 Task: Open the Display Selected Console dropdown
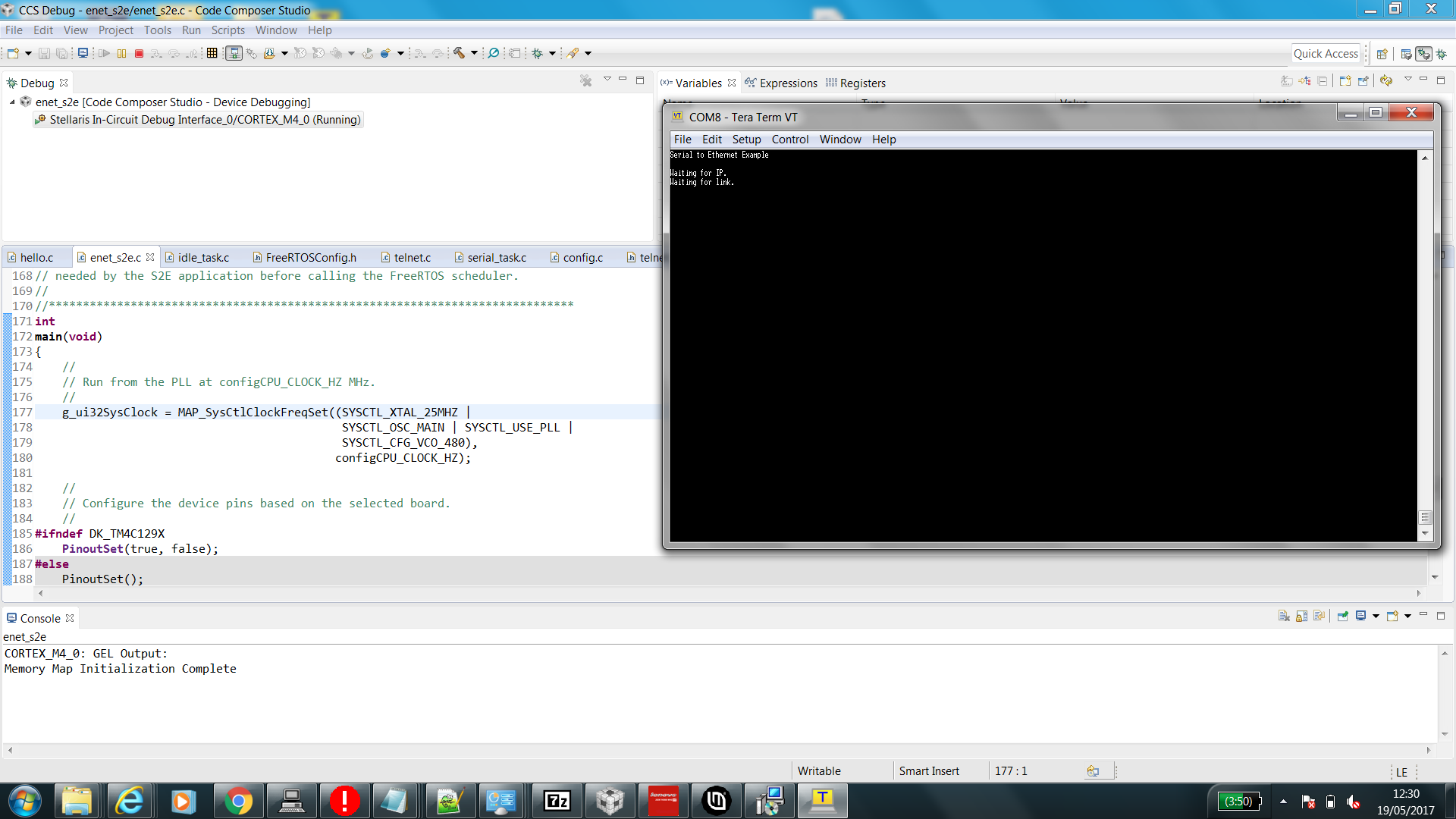(1376, 616)
